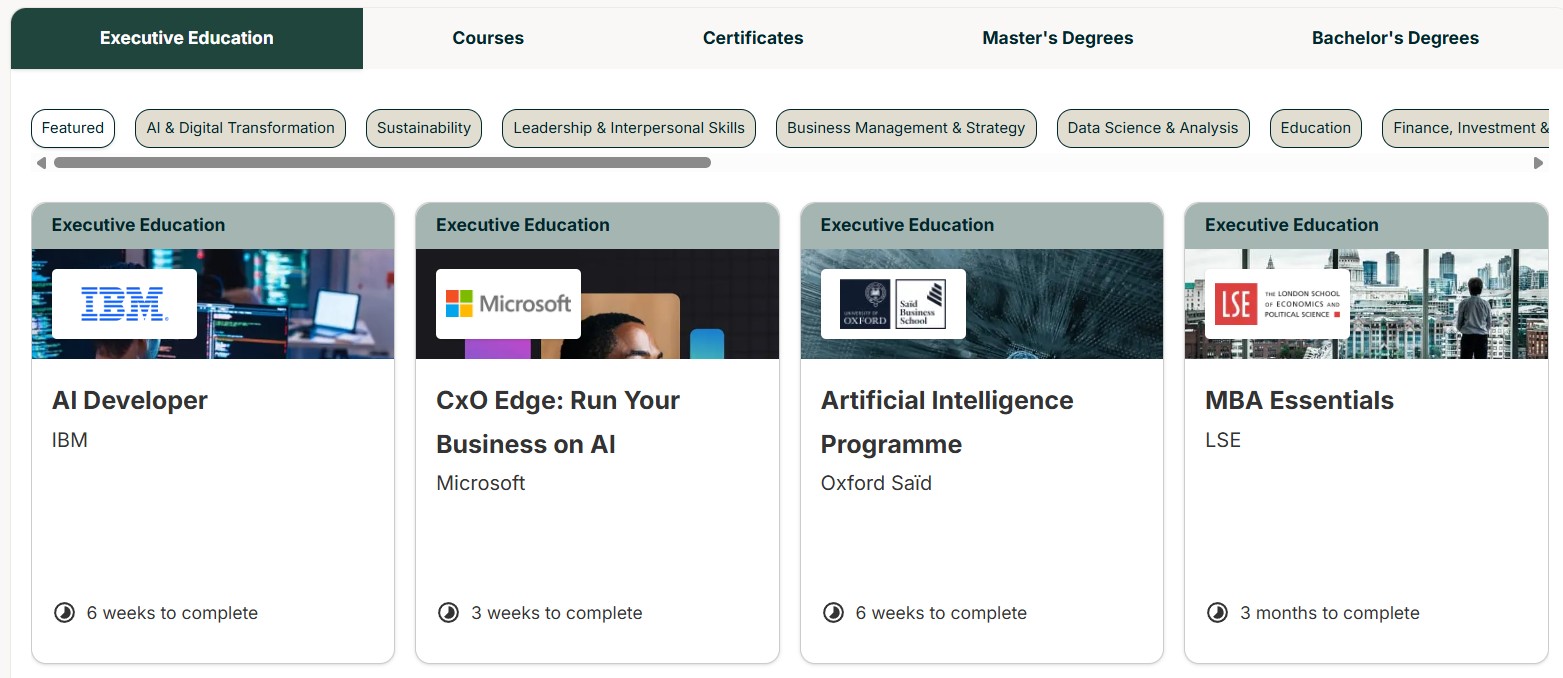This screenshot has height=678, width=1563.
Task: Click the Oxford Saïd Business School logo
Action: pos(893,304)
